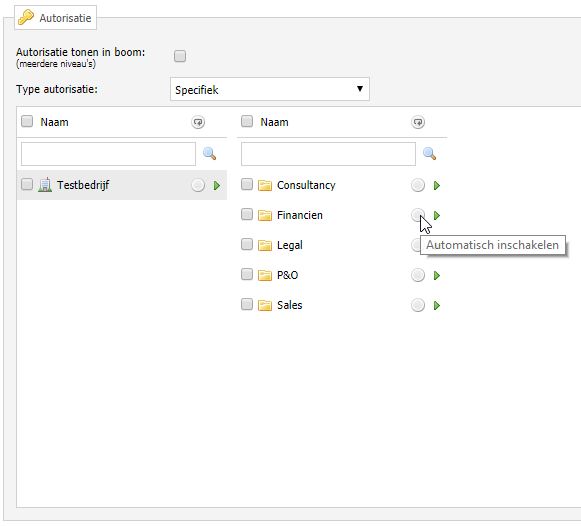Click the left column search input field
Screen dimensions: 581x527
[x=108, y=154]
